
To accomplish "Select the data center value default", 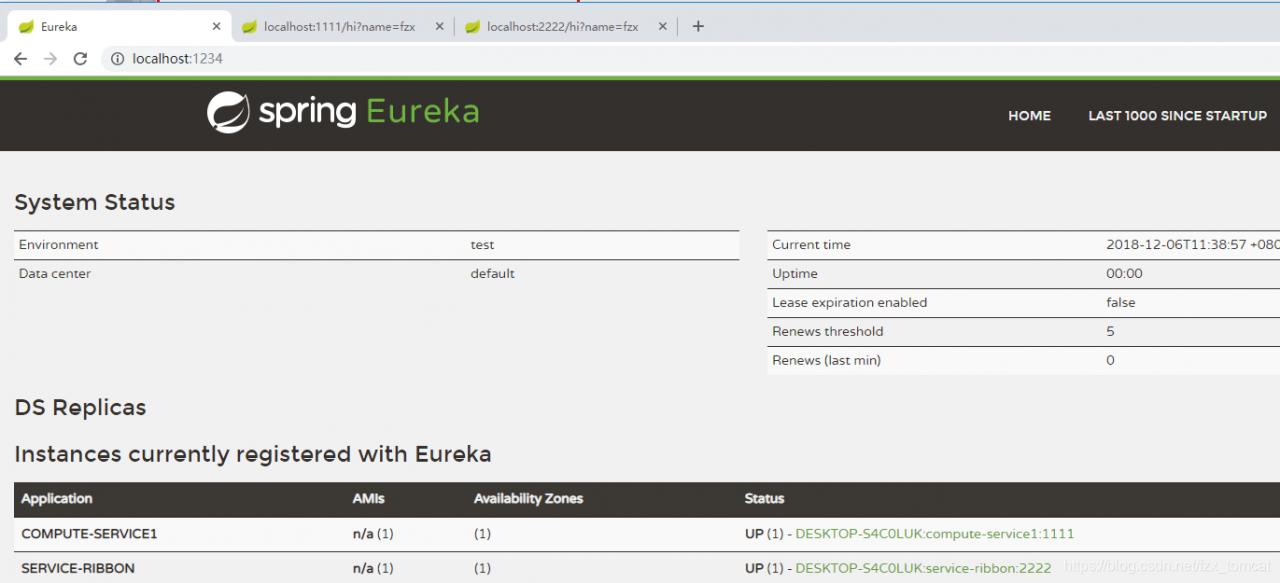I will (x=493, y=274).
